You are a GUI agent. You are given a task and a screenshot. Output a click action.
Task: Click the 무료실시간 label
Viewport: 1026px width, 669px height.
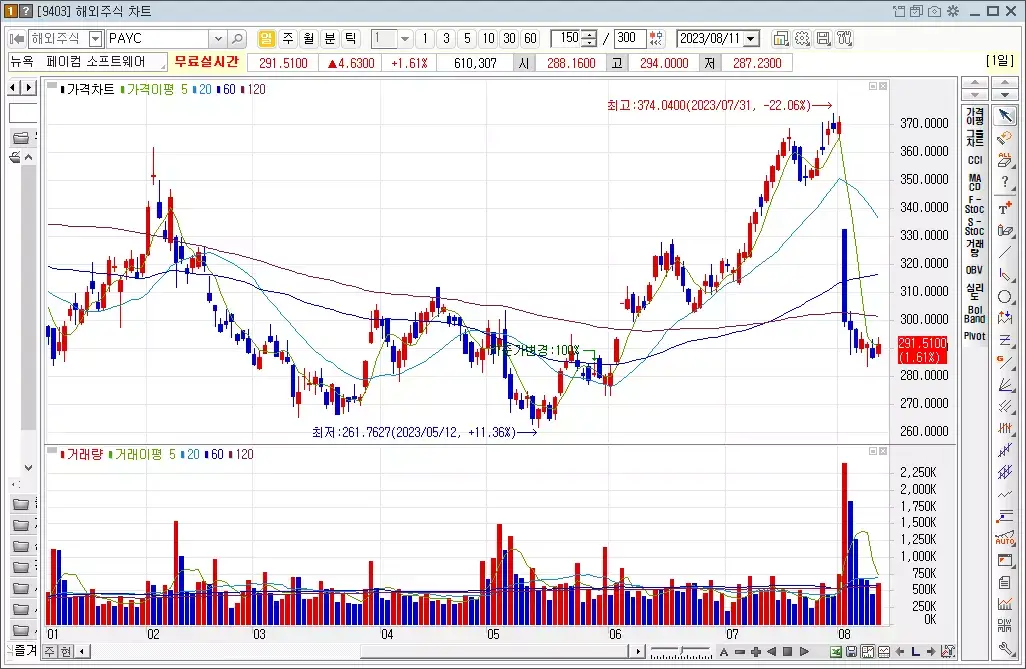click(207, 62)
